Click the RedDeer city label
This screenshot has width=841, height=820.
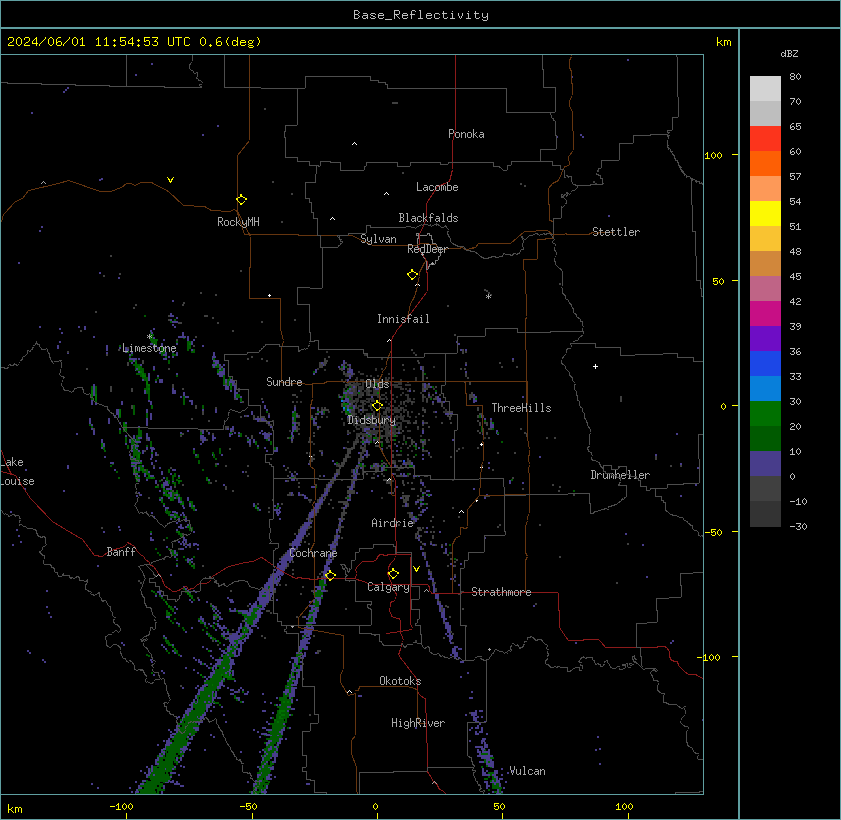pos(427,249)
